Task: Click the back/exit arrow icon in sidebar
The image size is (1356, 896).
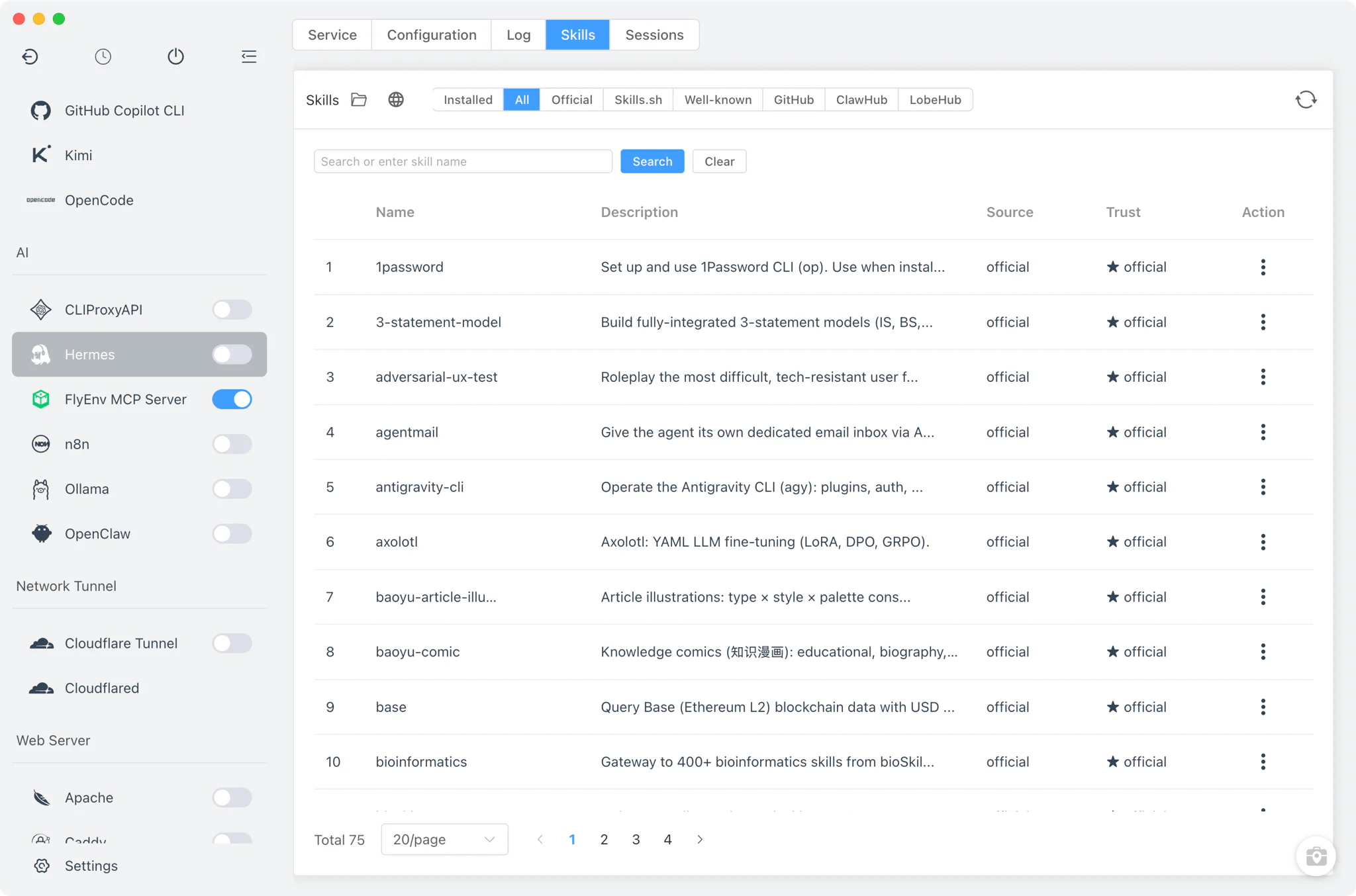Action: tap(30, 57)
